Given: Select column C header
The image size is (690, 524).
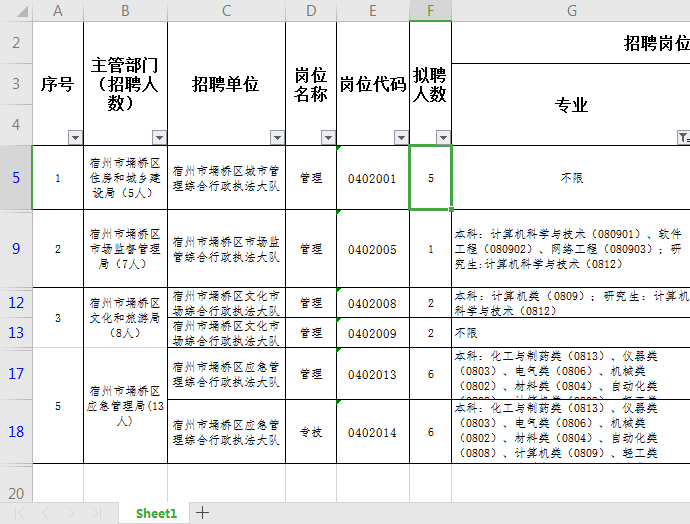Looking at the screenshot, I should [x=226, y=11].
